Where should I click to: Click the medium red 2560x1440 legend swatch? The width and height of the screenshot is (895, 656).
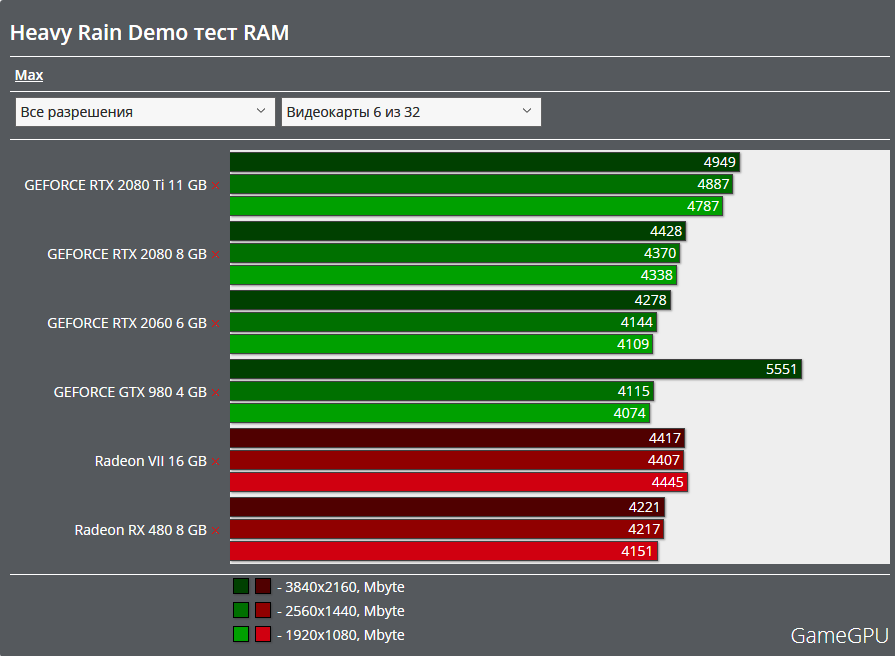pyautogui.click(x=263, y=610)
